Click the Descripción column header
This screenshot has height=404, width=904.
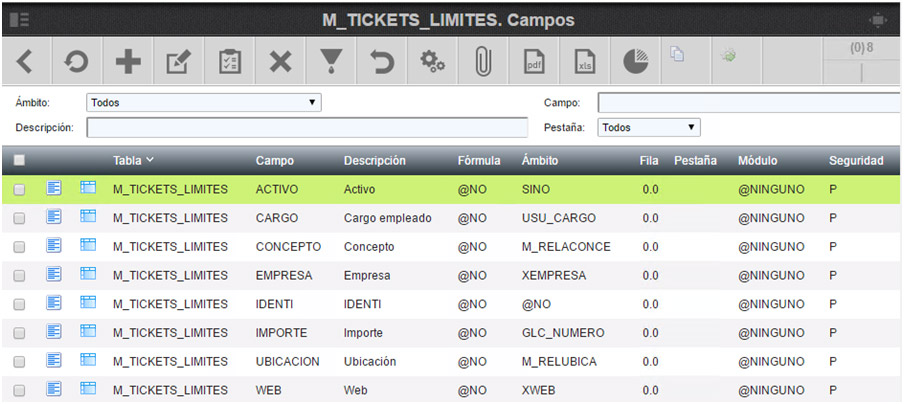click(375, 161)
